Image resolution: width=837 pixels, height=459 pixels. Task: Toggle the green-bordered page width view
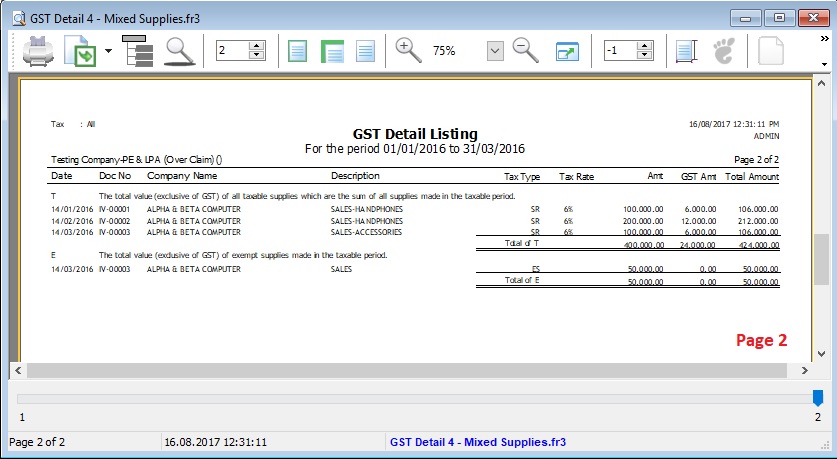click(331, 50)
